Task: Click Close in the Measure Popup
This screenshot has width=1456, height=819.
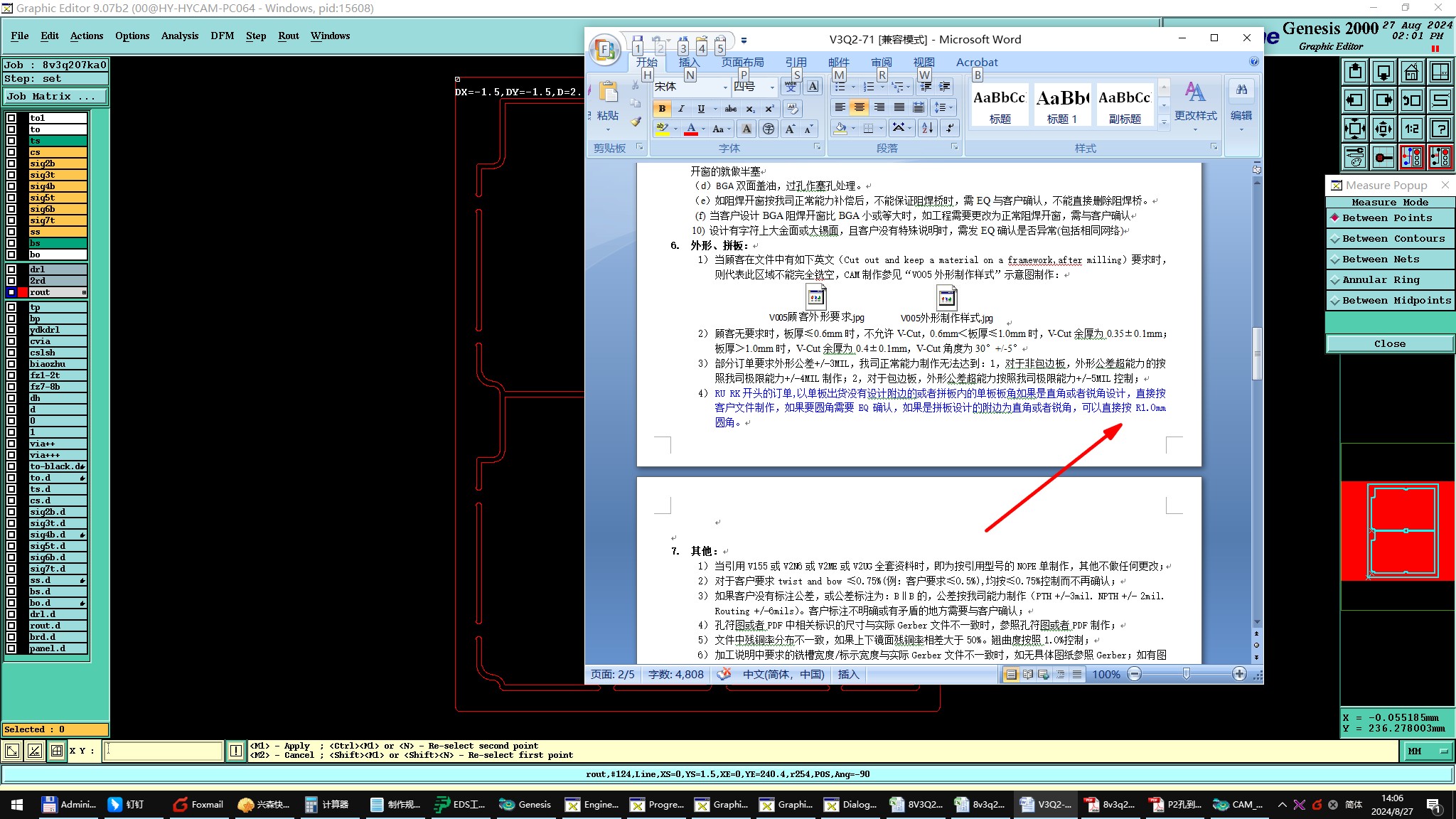Action: [x=1390, y=344]
